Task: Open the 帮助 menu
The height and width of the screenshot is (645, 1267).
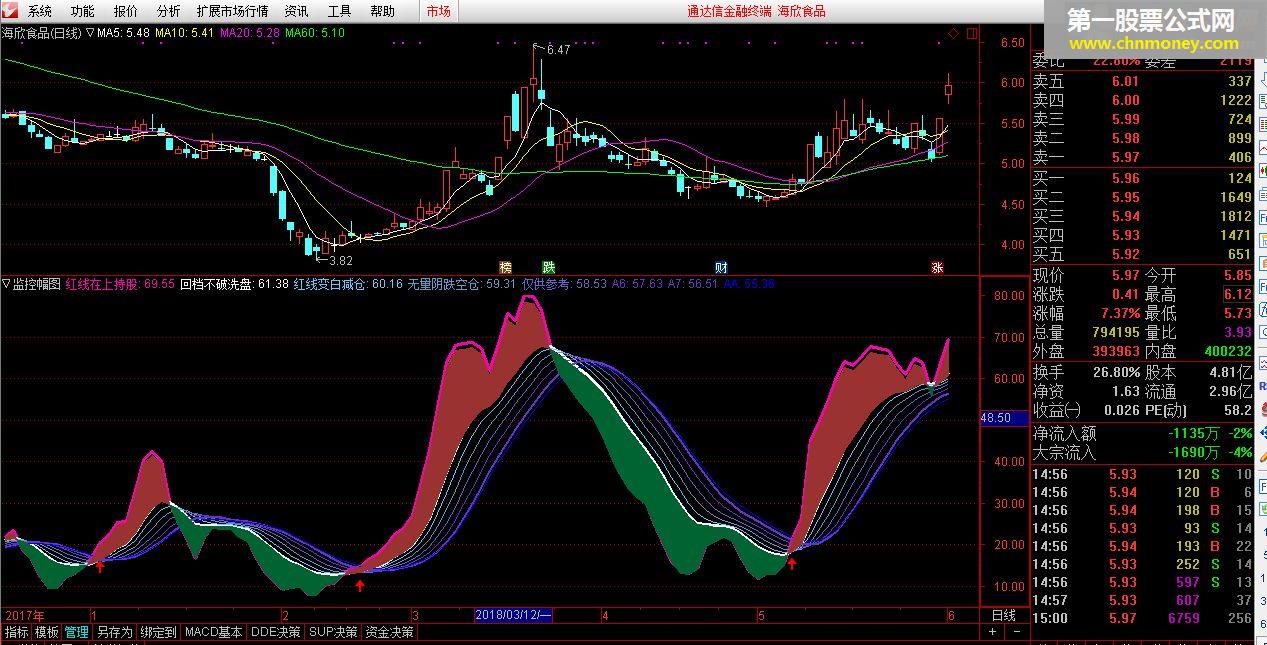Action: [382, 11]
